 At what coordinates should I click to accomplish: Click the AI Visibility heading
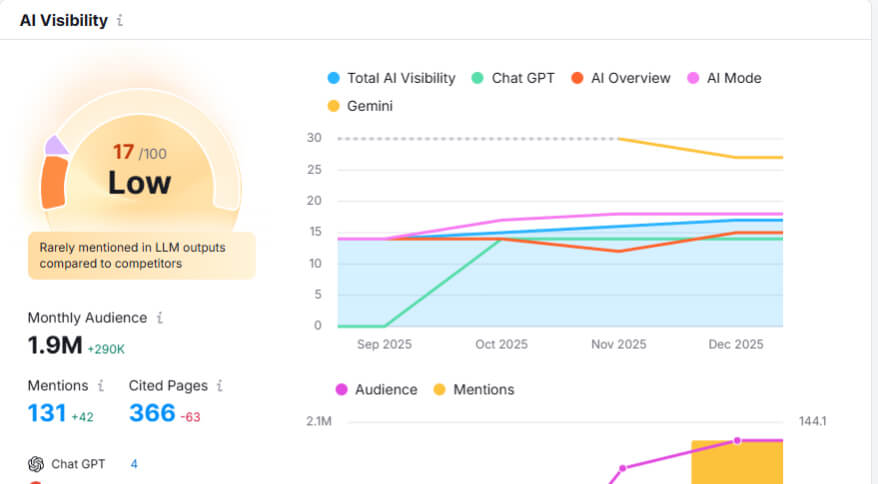coord(64,21)
